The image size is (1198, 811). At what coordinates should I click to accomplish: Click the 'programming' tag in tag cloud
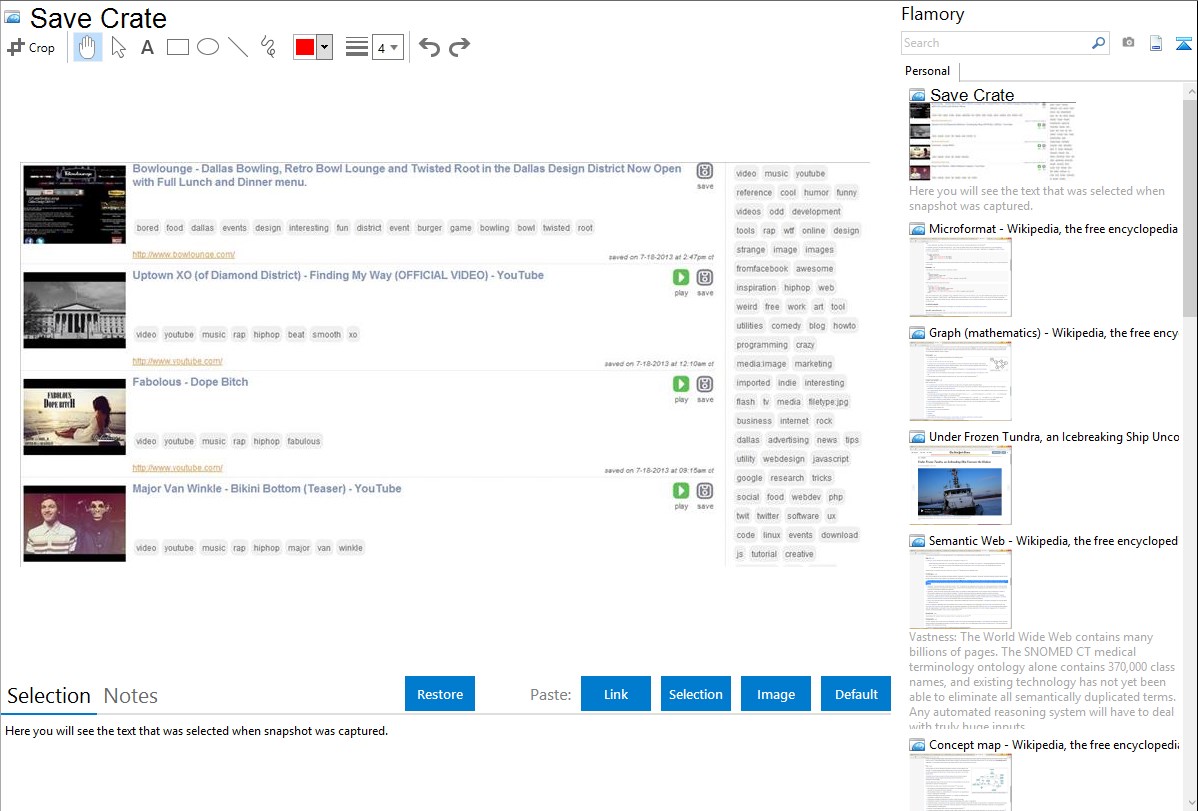[762, 345]
